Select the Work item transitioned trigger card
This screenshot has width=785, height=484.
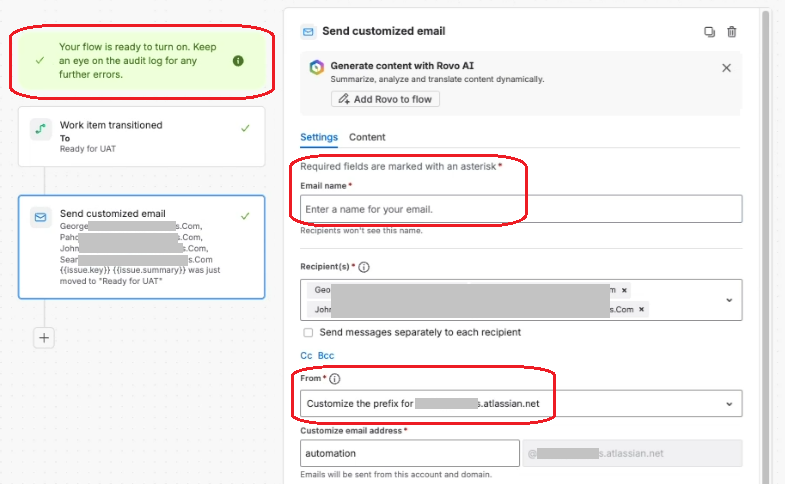click(142, 136)
